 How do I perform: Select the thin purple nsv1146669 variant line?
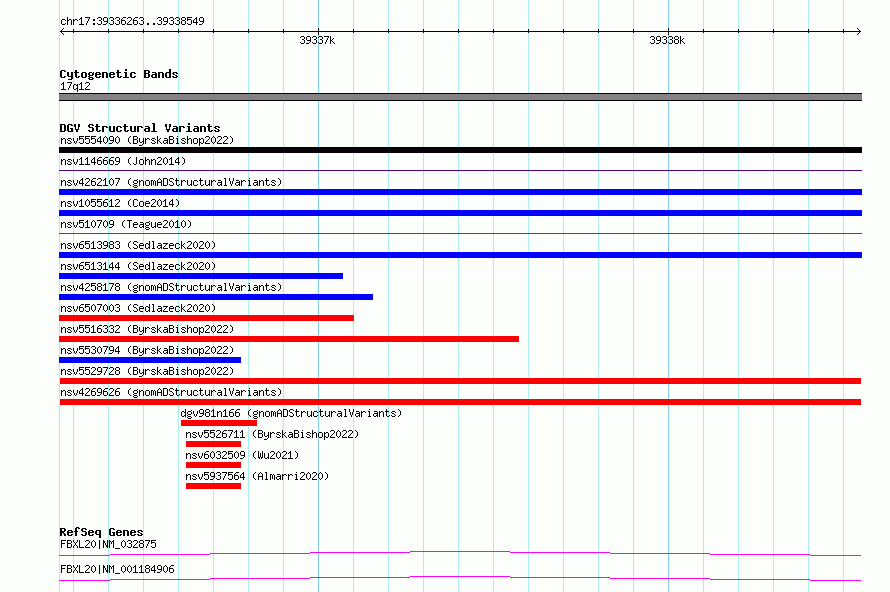click(x=460, y=170)
